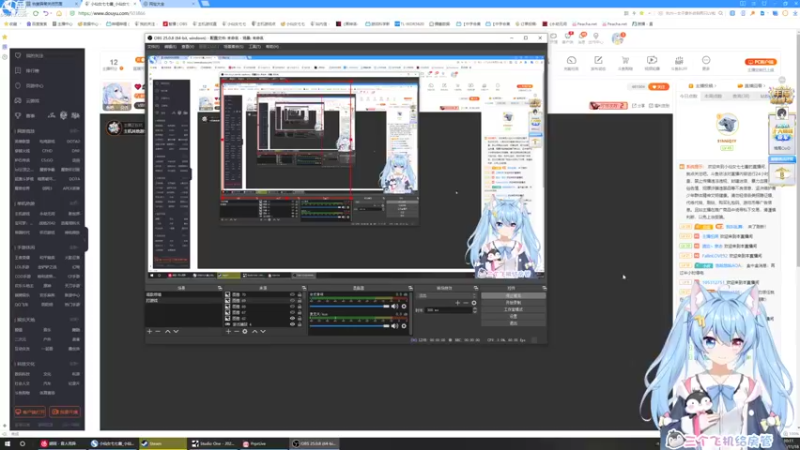The width and height of the screenshot is (800, 450).
Task: Open the Windows Start menu
Action: [7, 444]
